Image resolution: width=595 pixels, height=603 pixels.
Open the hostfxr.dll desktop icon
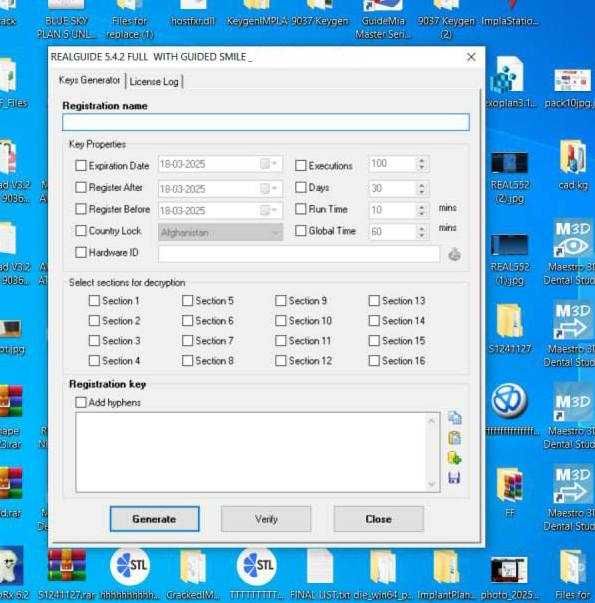tap(192, 13)
